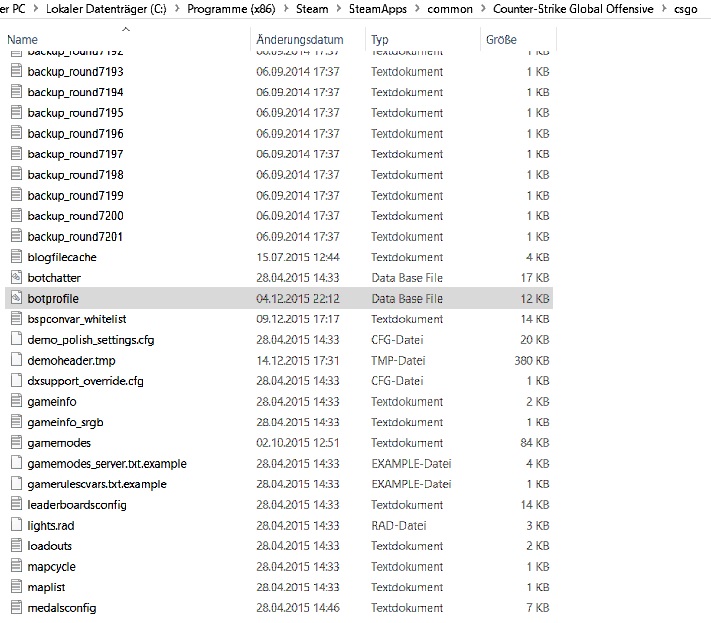This screenshot has height=623, width=711.
Task: Click RAD-Datei type cell
Action: tap(399, 526)
